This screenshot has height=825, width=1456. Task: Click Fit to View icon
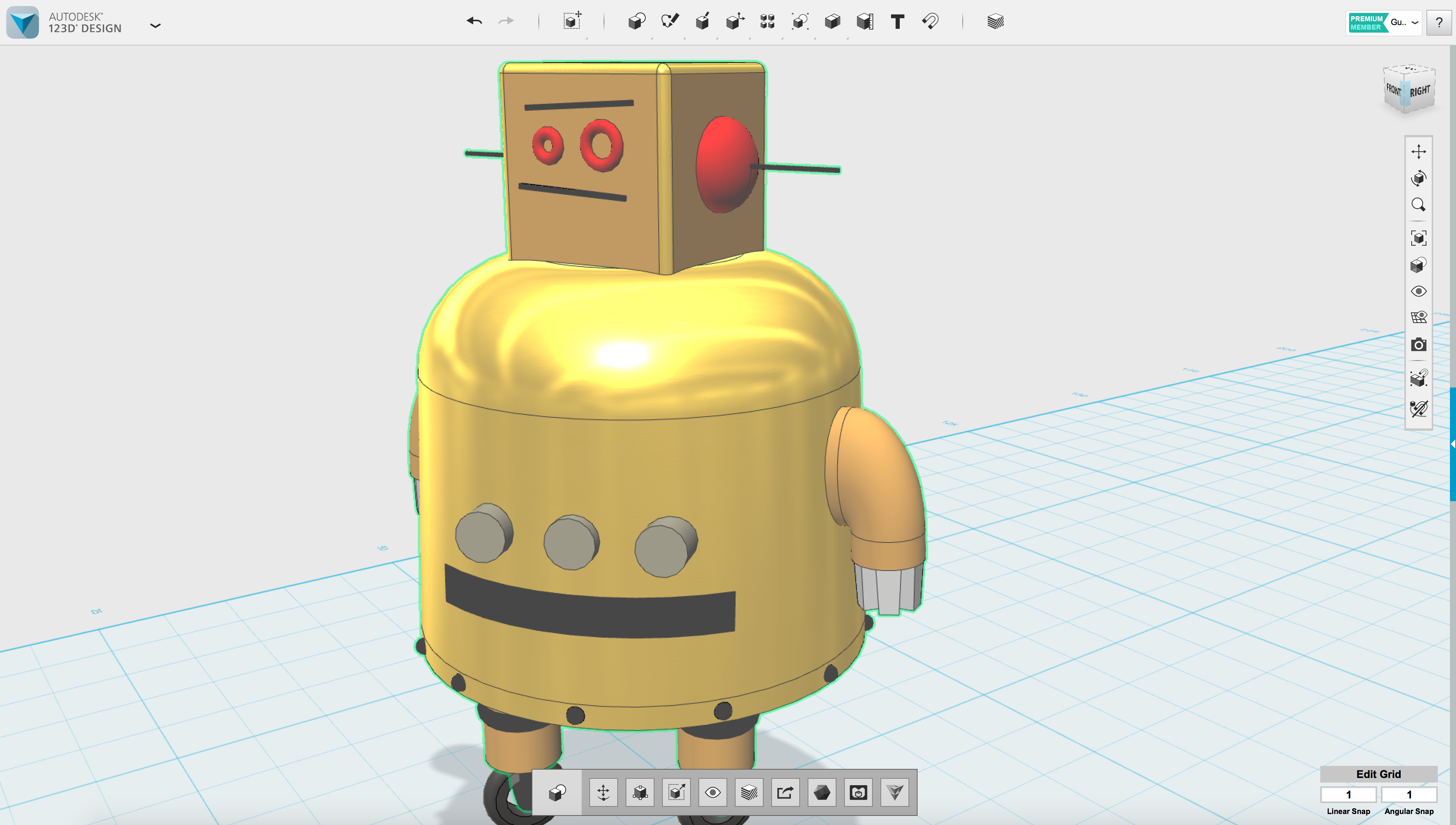point(1418,238)
